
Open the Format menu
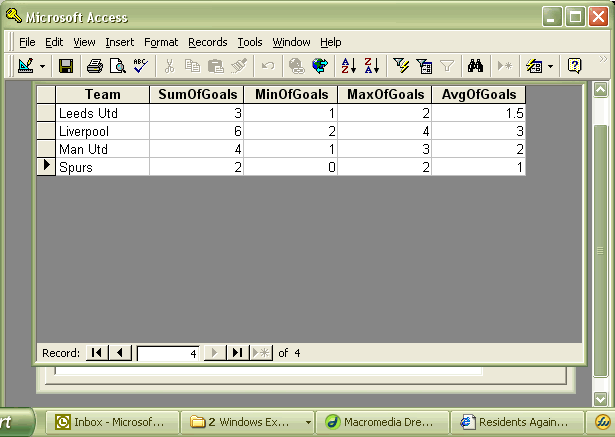click(161, 42)
